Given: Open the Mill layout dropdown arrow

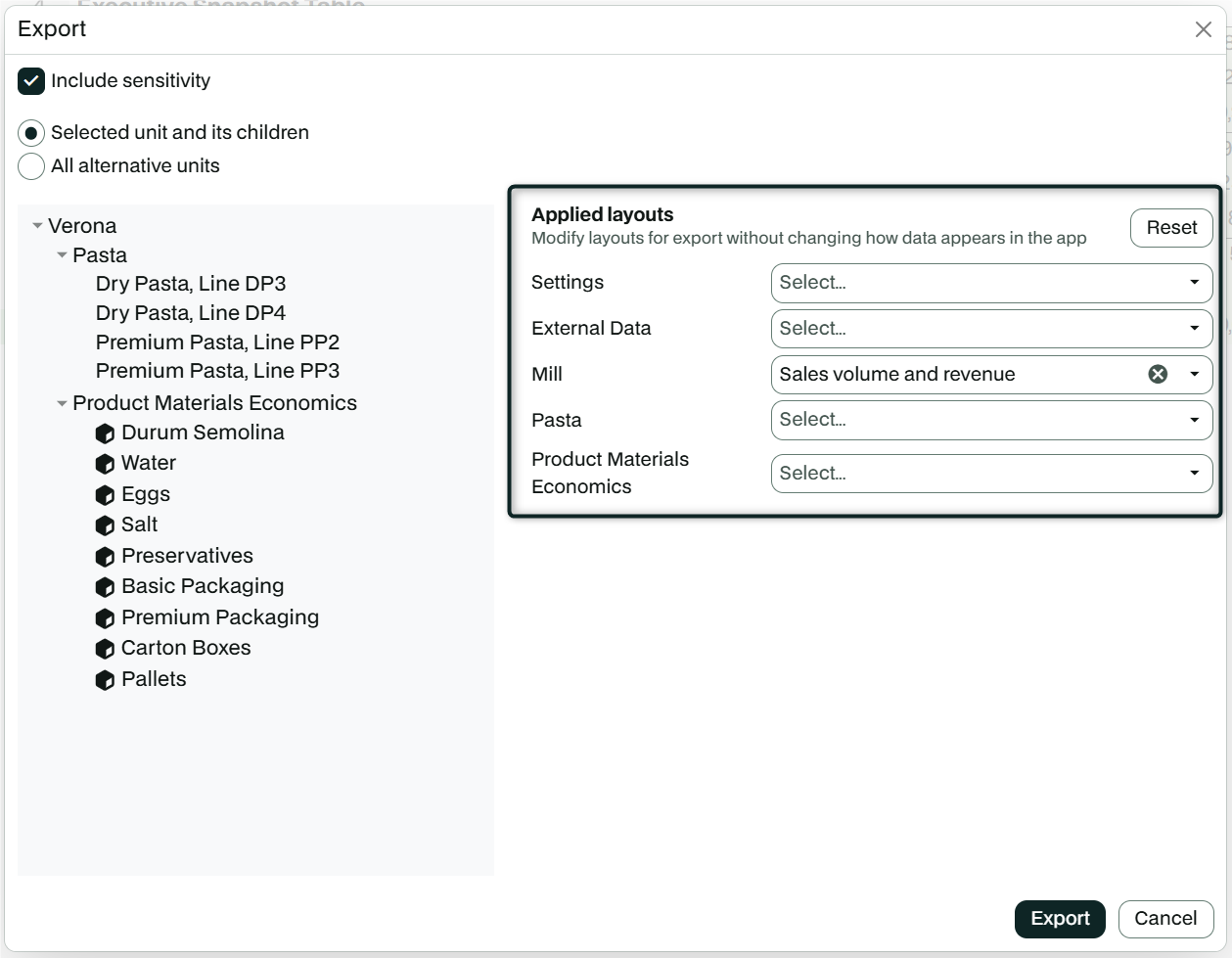Looking at the screenshot, I should pyautogui.click(x=1194, y=374).
